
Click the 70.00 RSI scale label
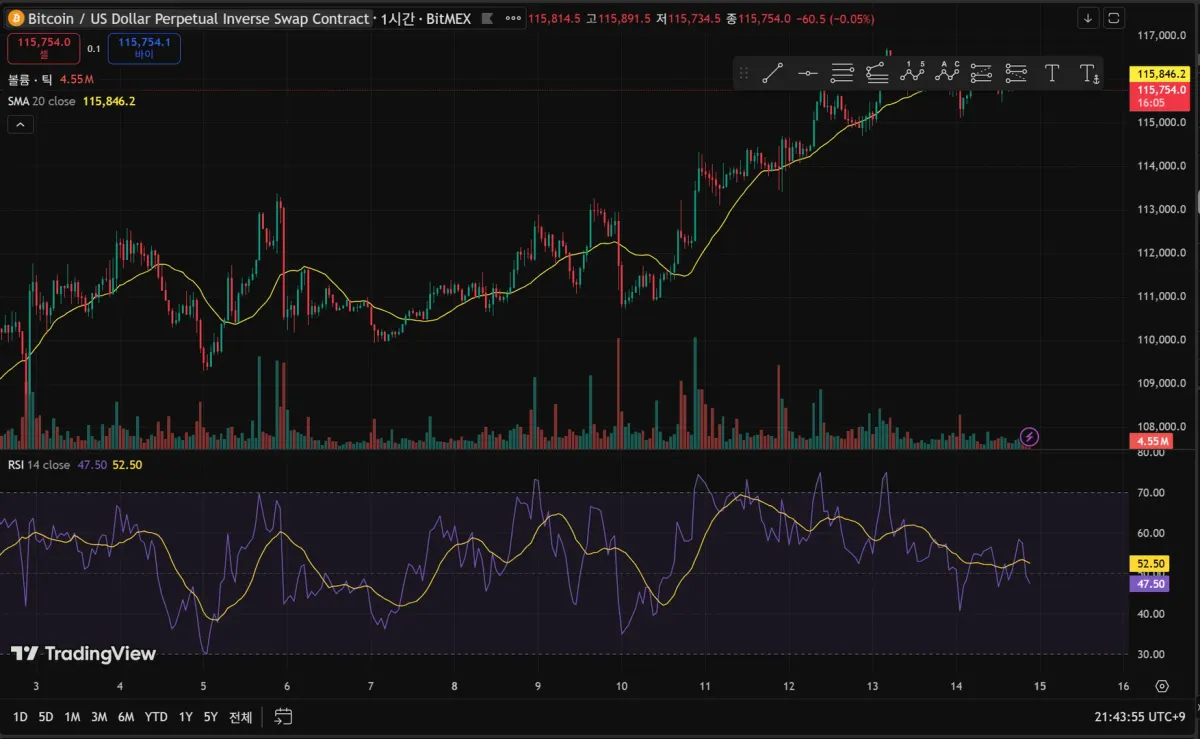1152,493
